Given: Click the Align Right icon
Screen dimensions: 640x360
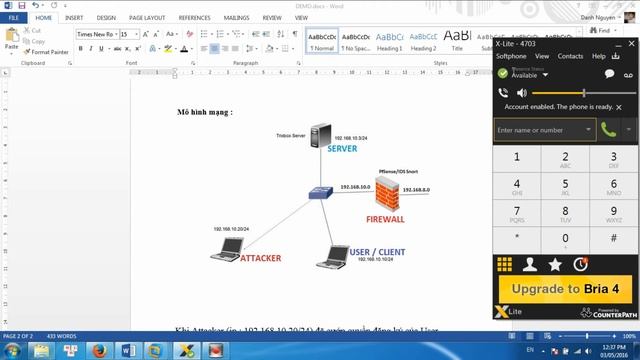Looking at the screenshot, I should [224, 49].
